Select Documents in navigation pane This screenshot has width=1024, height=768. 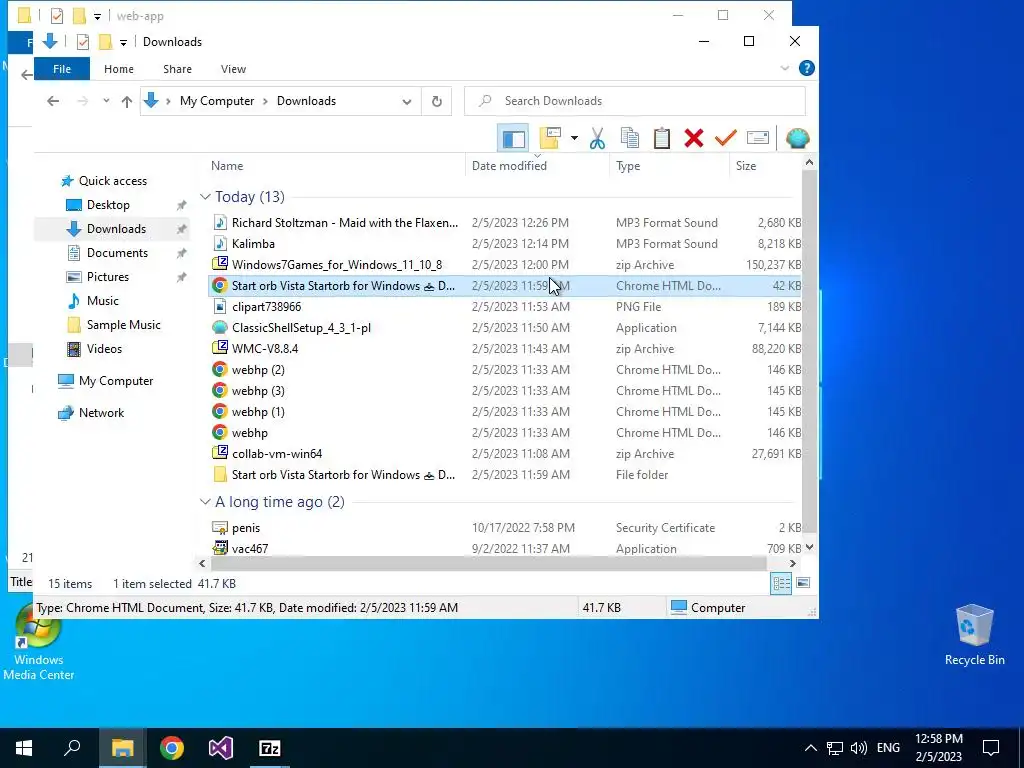click(x=117, y=253)
